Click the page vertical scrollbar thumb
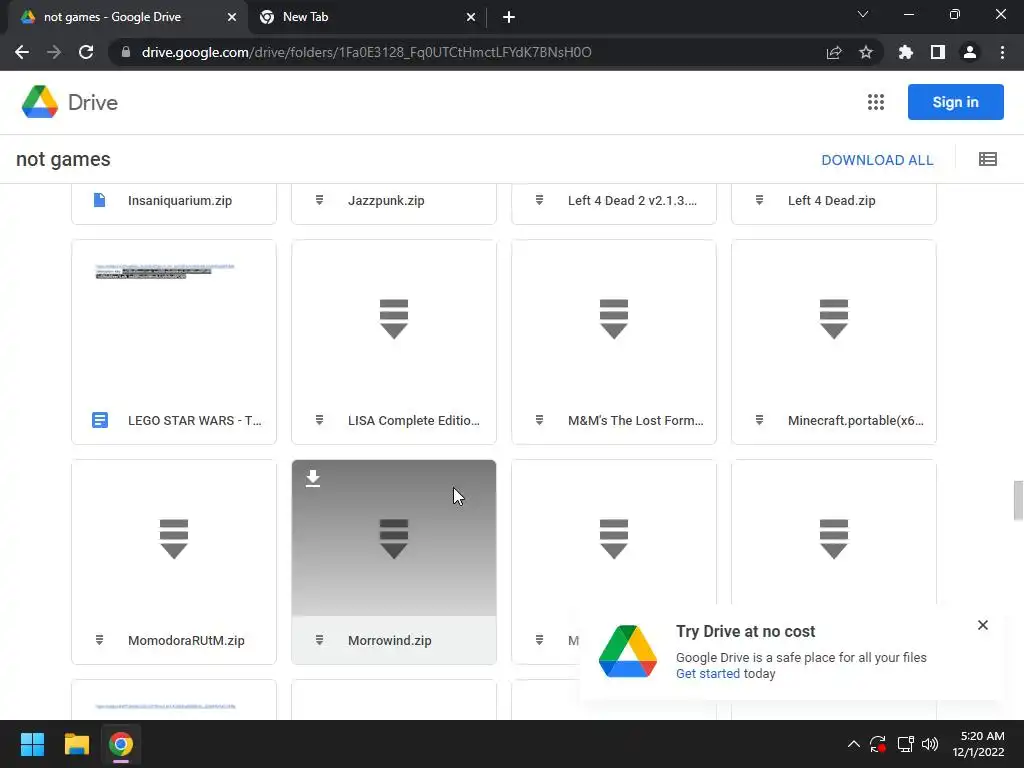This screenshot has height=768, width=1024. tap(1017, 500)
